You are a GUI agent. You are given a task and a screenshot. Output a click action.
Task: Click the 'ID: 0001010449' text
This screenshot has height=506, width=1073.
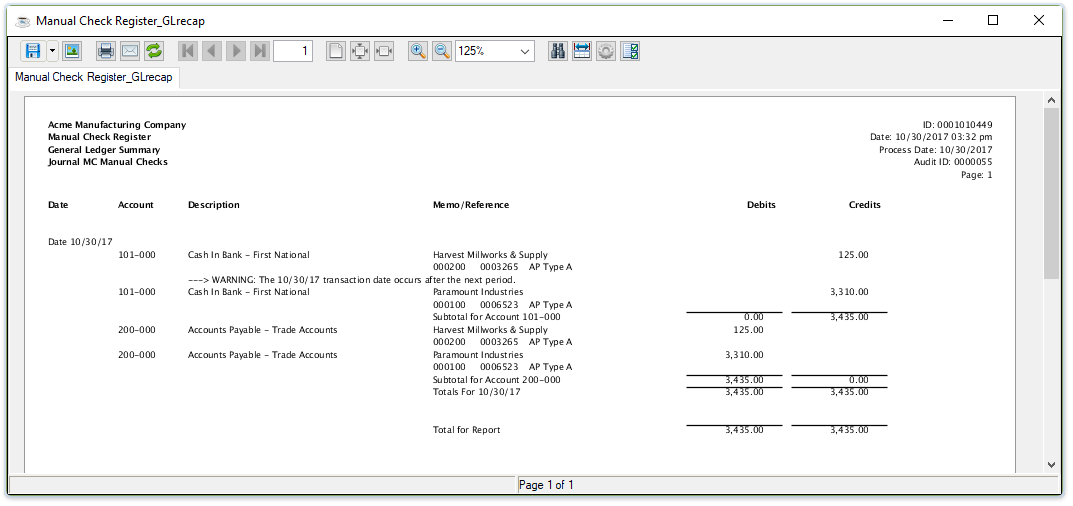pyautogui.click(x=957, y=125)
